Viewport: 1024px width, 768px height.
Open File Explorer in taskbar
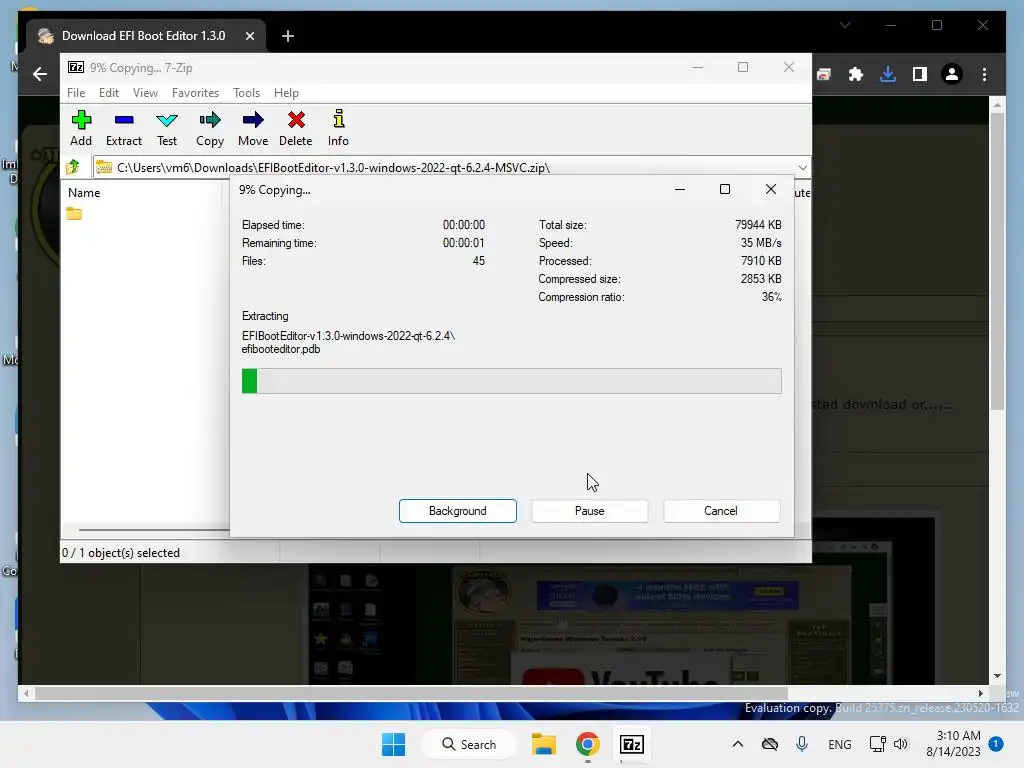543,744
